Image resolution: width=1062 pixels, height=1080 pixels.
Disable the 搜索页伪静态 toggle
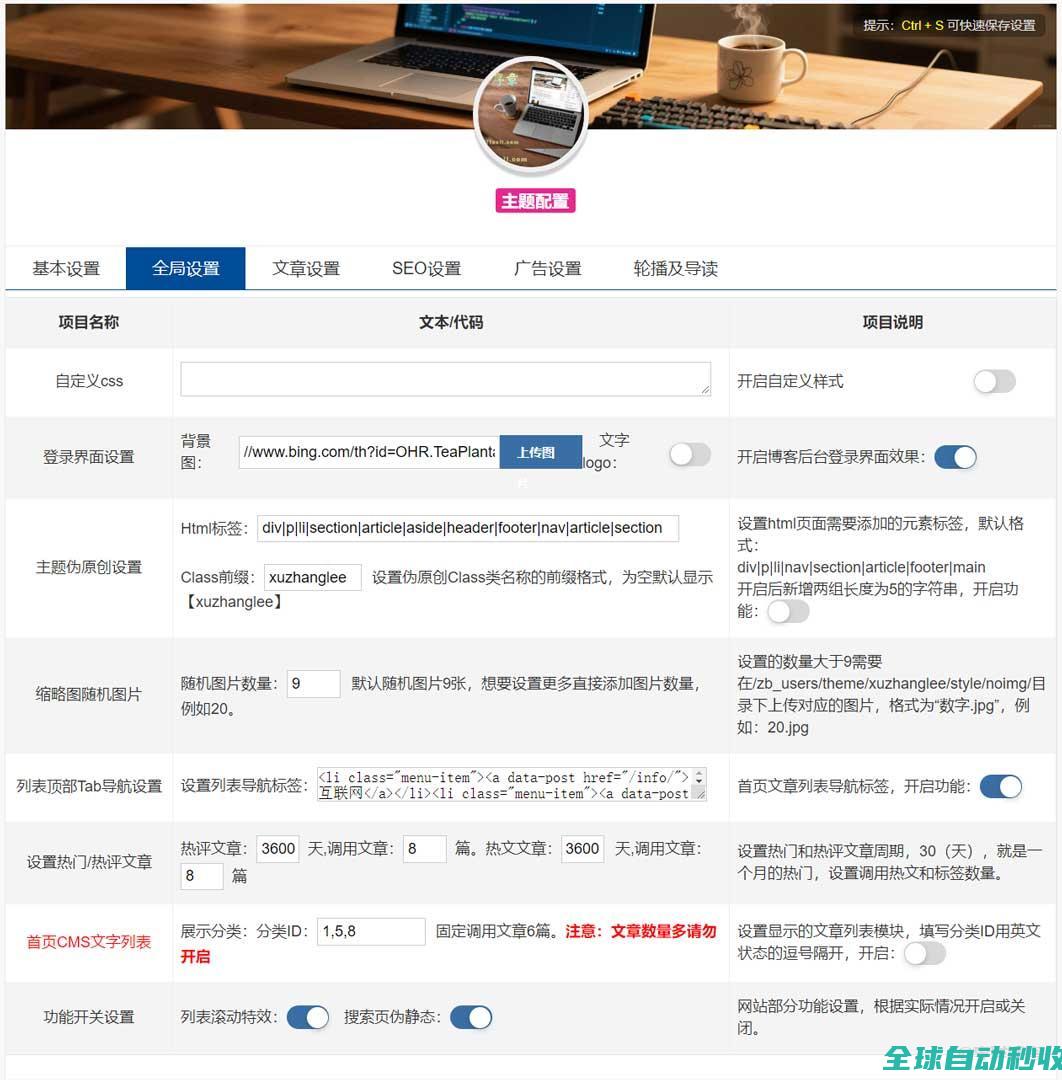click(471, 1017)
